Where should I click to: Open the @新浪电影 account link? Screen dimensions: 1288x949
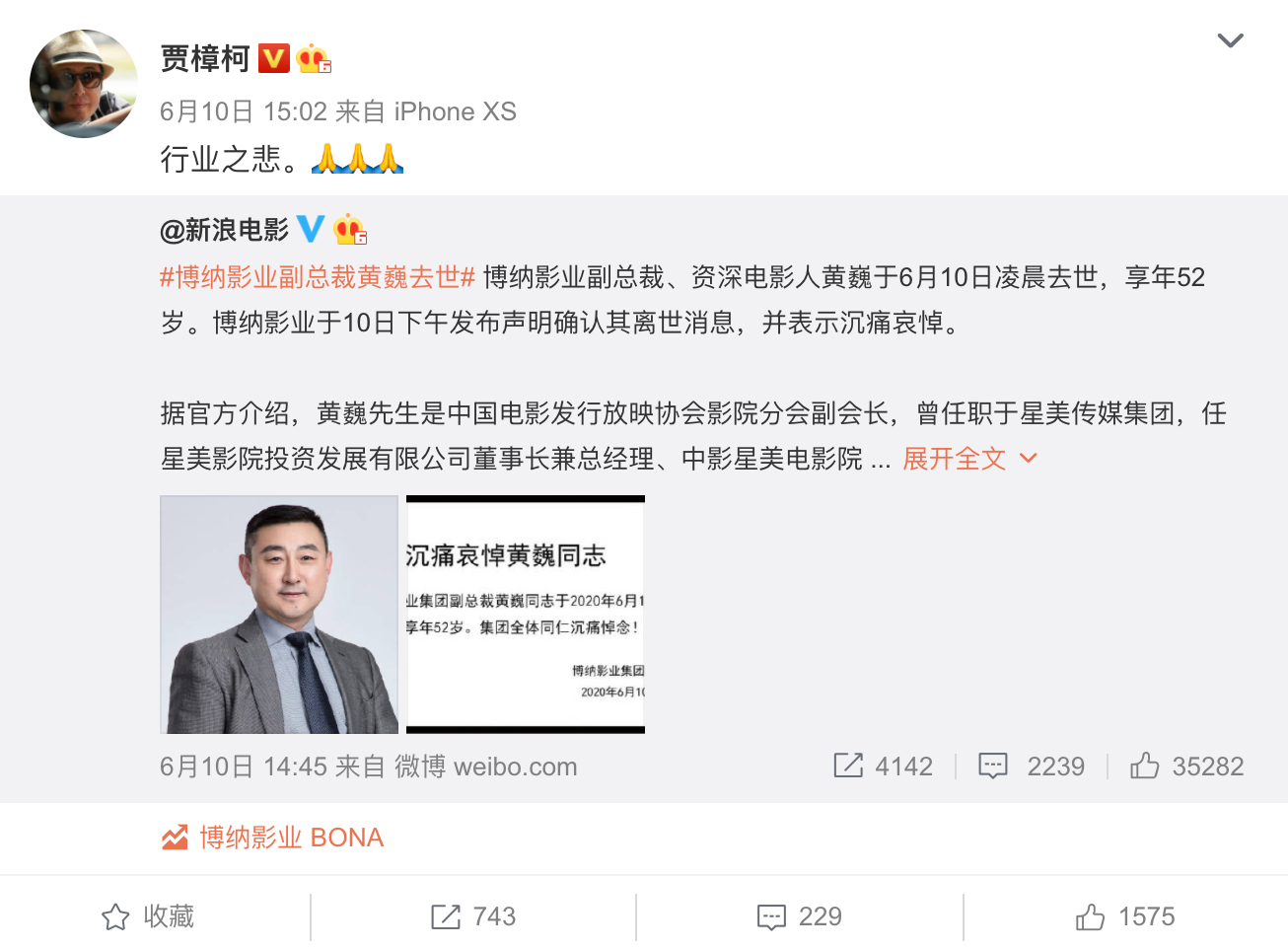click(x=224, y=230)
